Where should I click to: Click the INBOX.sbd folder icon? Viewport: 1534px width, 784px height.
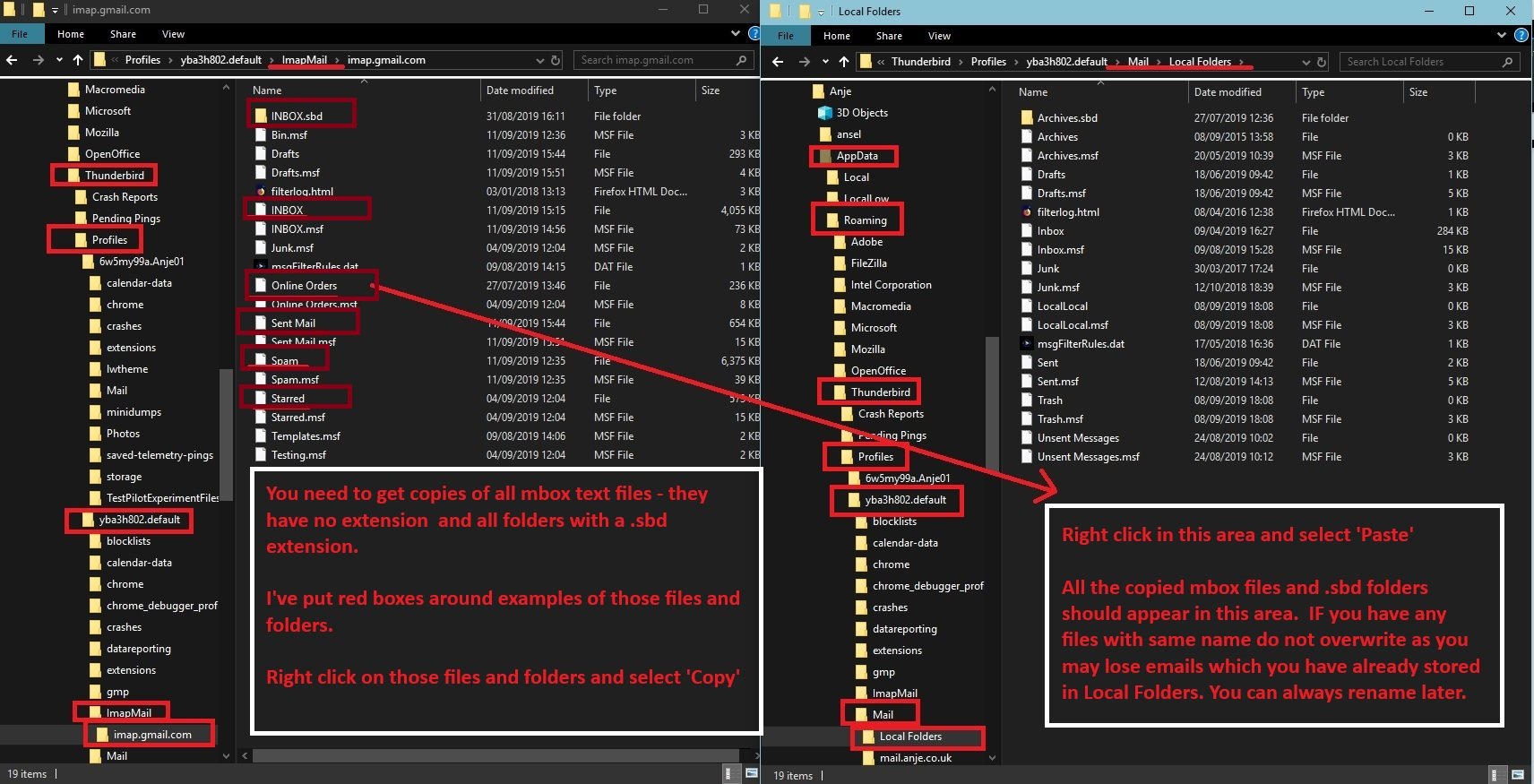261,116
